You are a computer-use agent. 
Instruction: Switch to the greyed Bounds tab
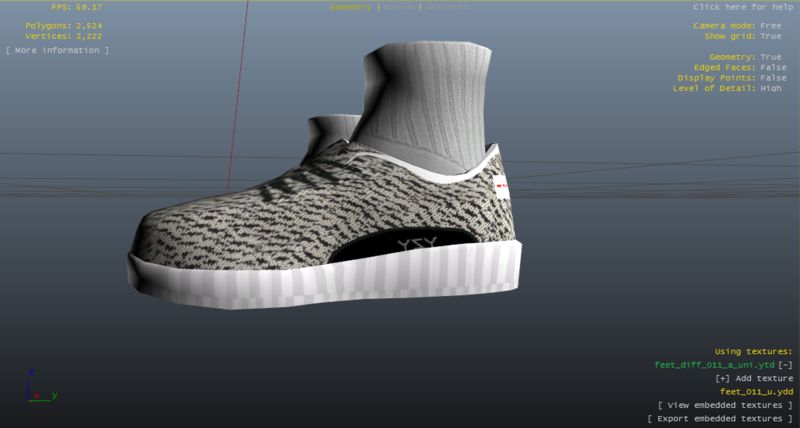(x=399, y=7)
